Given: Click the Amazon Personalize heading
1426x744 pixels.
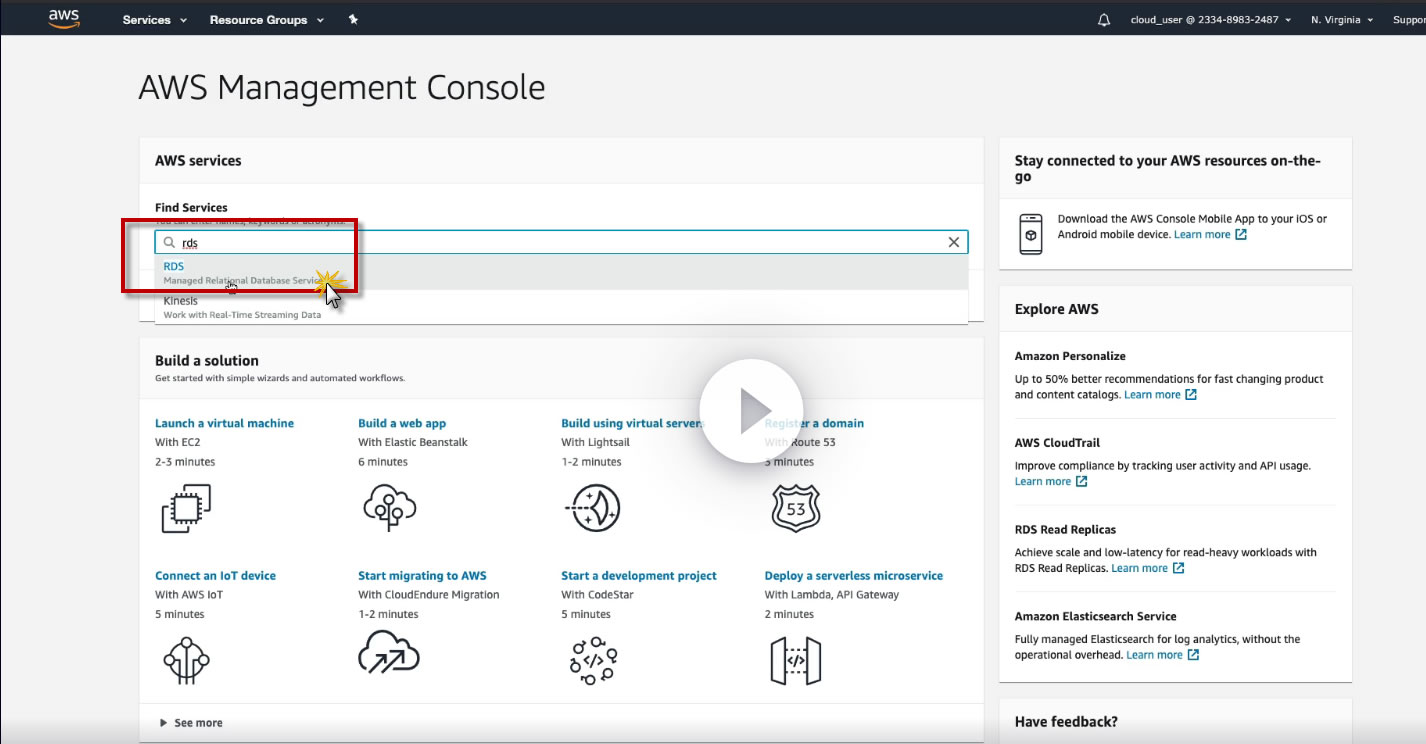Looking at the screenshot, I should [1070, 356].
